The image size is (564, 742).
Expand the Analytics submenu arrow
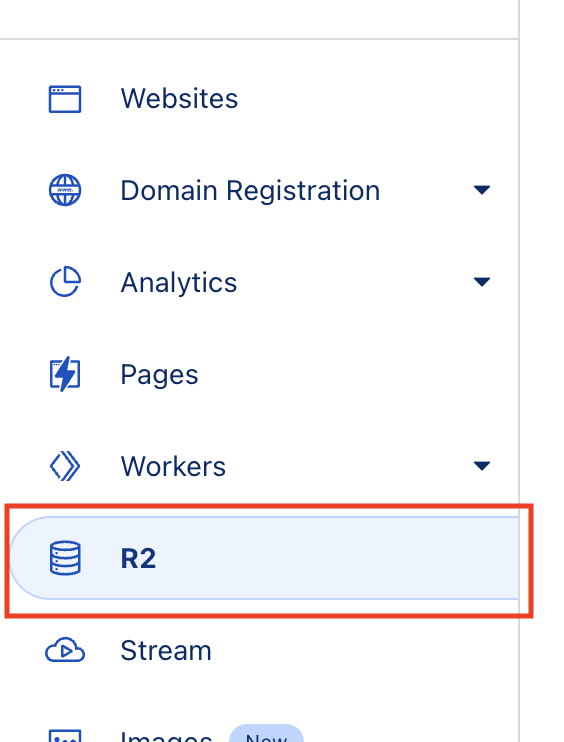pos(482,282)
